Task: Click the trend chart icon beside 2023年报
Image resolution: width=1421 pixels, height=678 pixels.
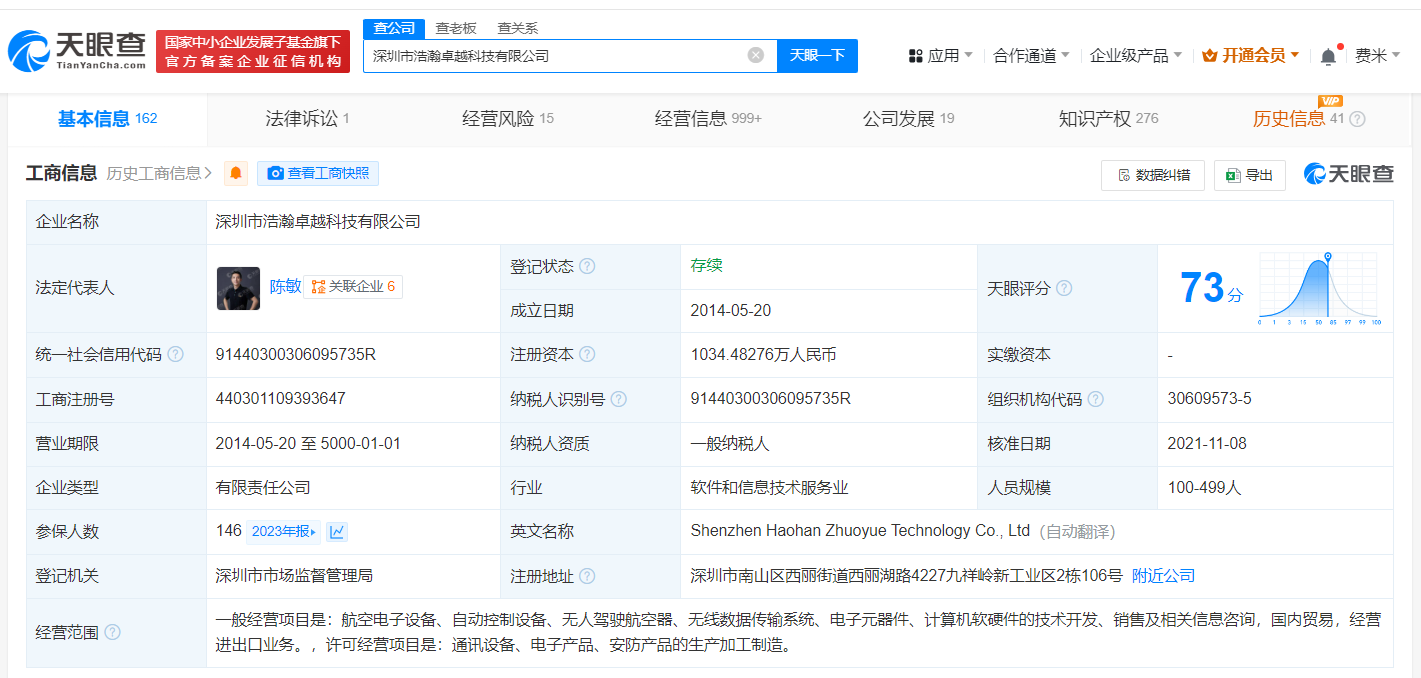Action: tap(337, 532)
